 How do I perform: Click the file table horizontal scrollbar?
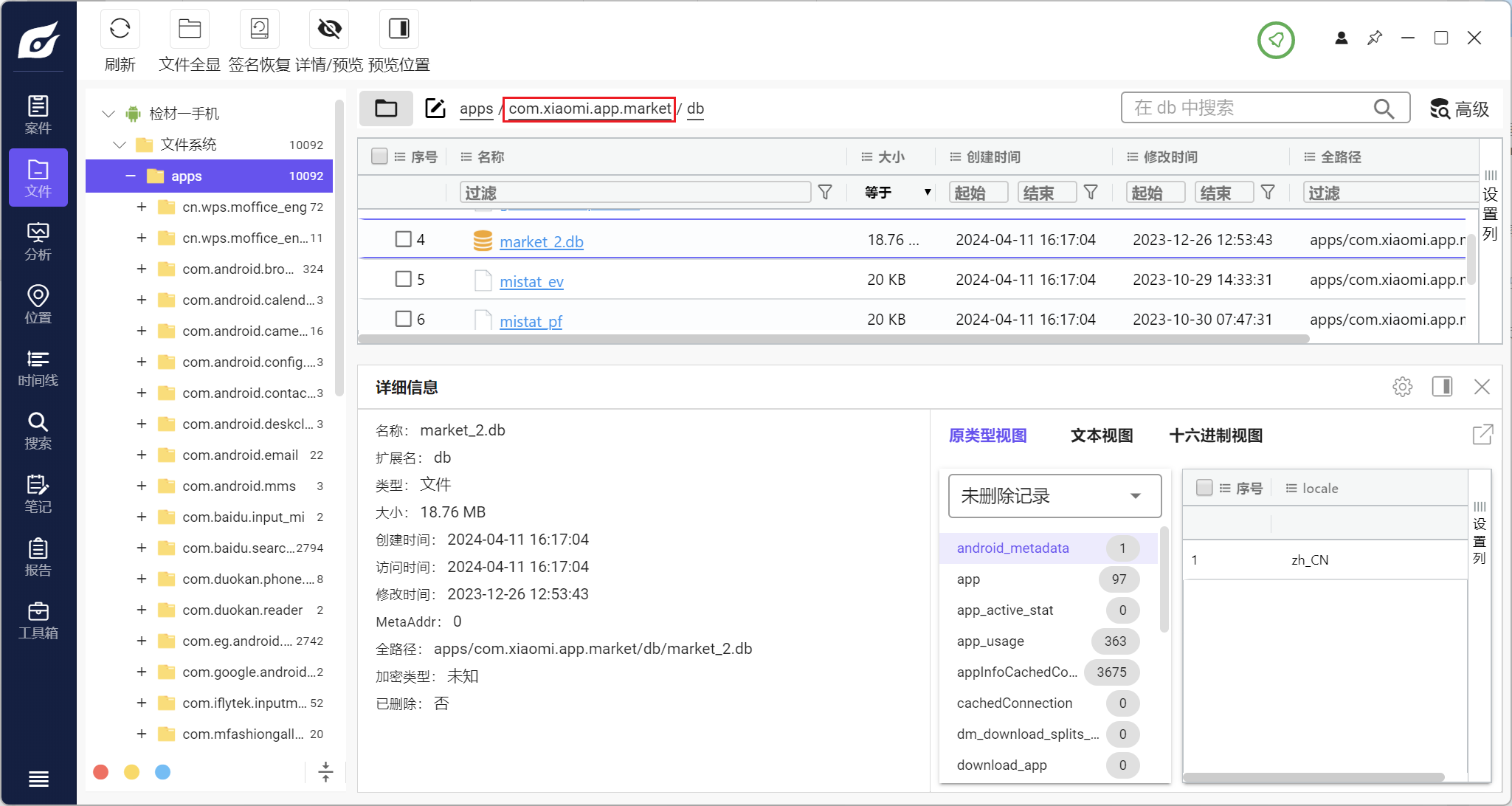point(834,340)
